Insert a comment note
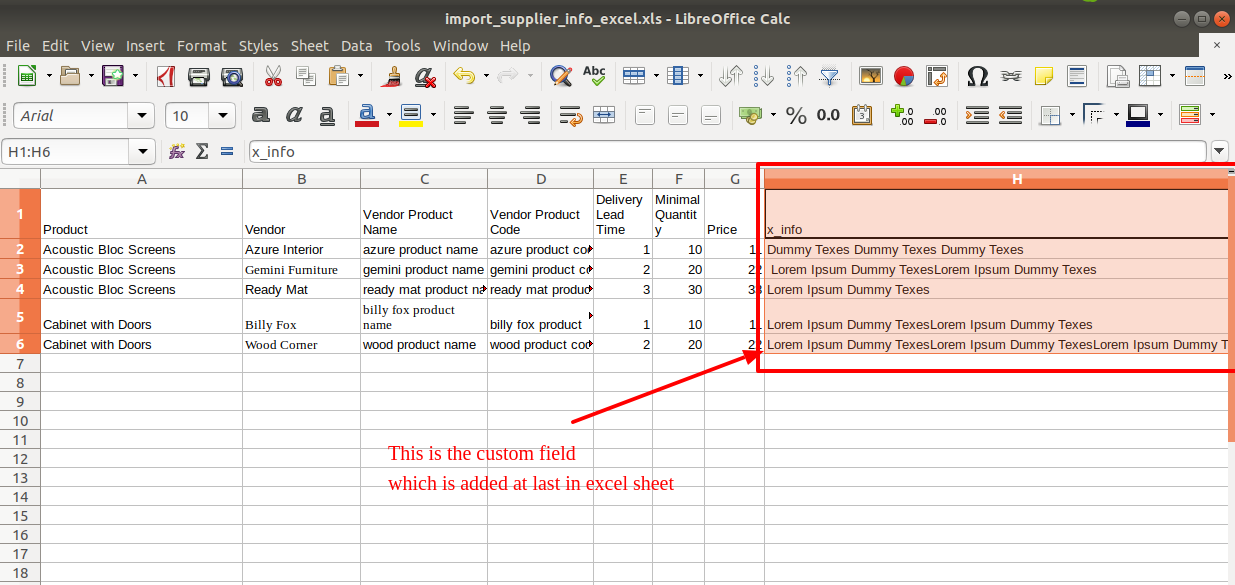This screenshot has width=1235, height=585. click(1044, 76)
